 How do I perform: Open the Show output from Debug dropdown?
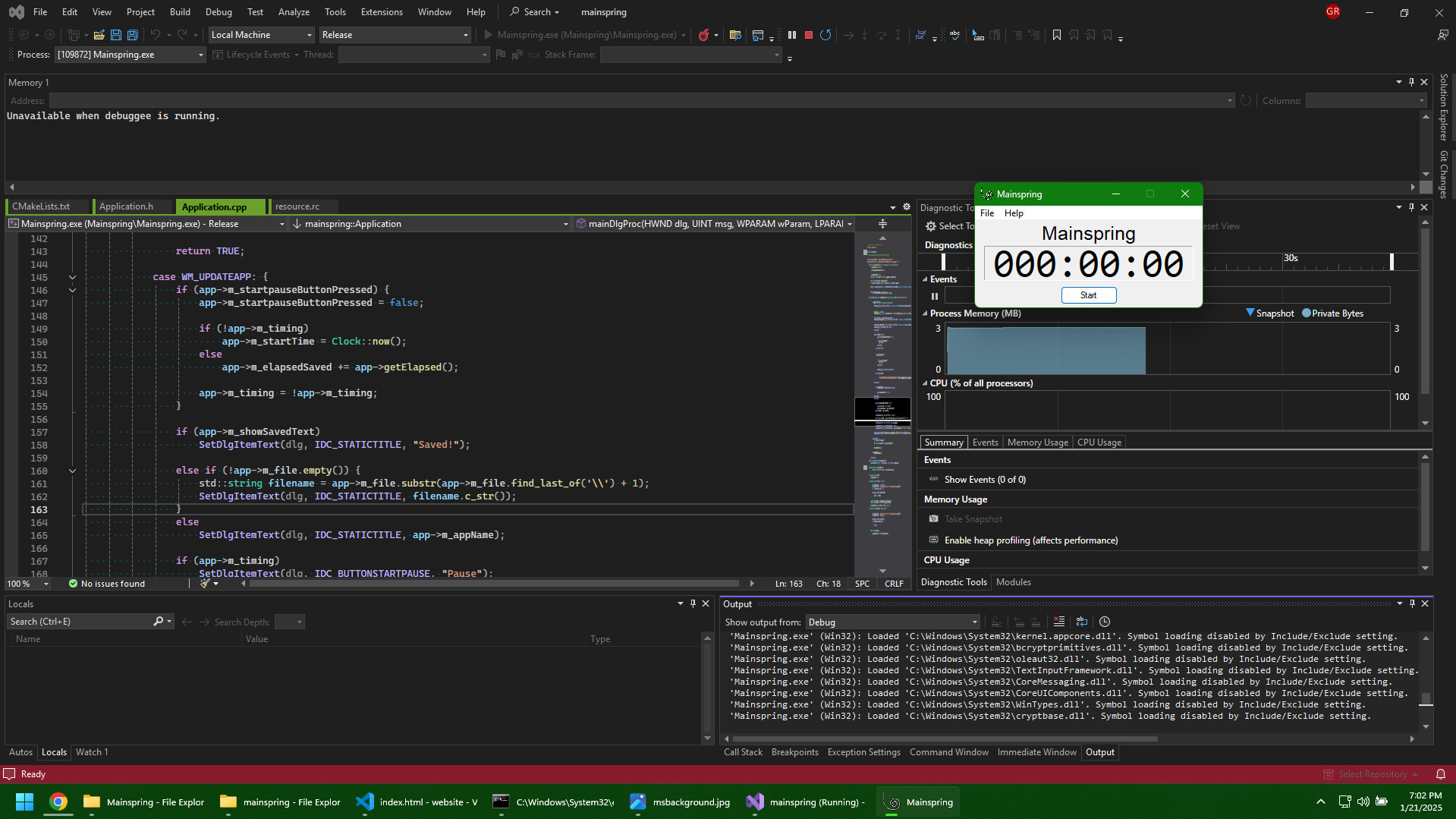(892, 622)
